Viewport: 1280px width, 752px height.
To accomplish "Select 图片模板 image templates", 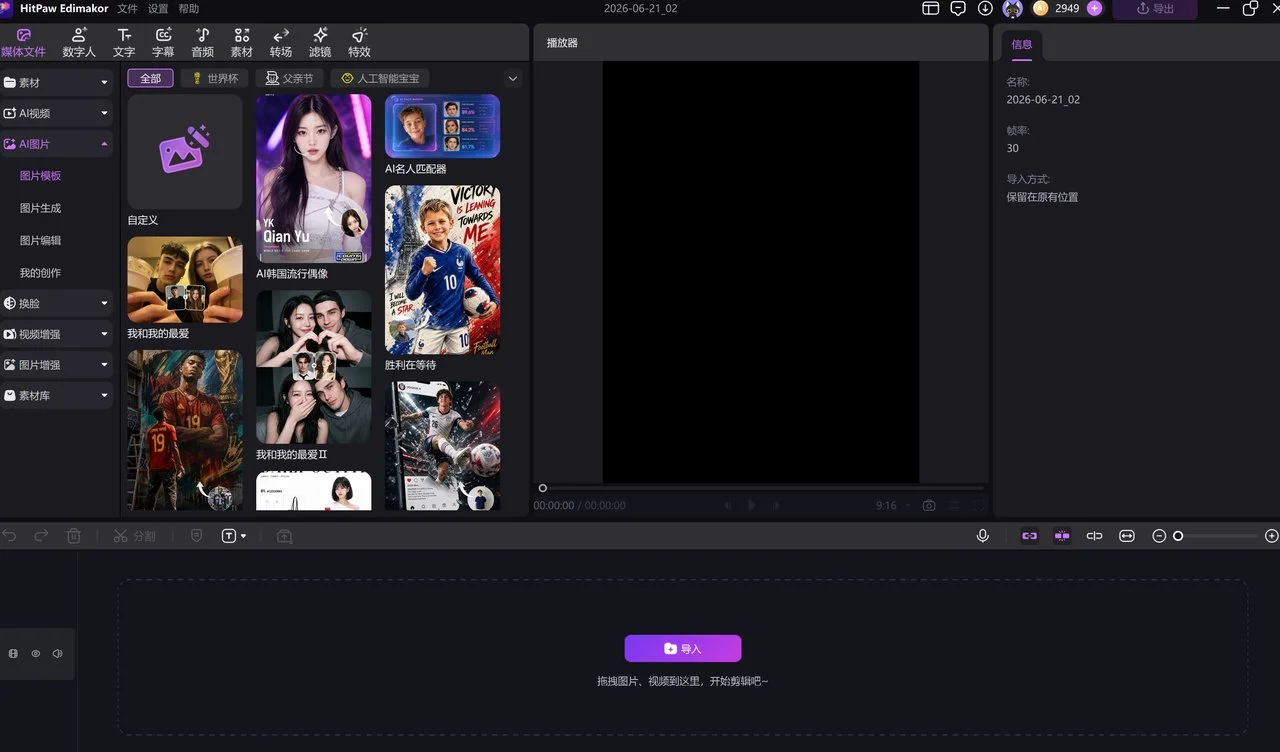I will pyautogui.click(x=41, y=176).
